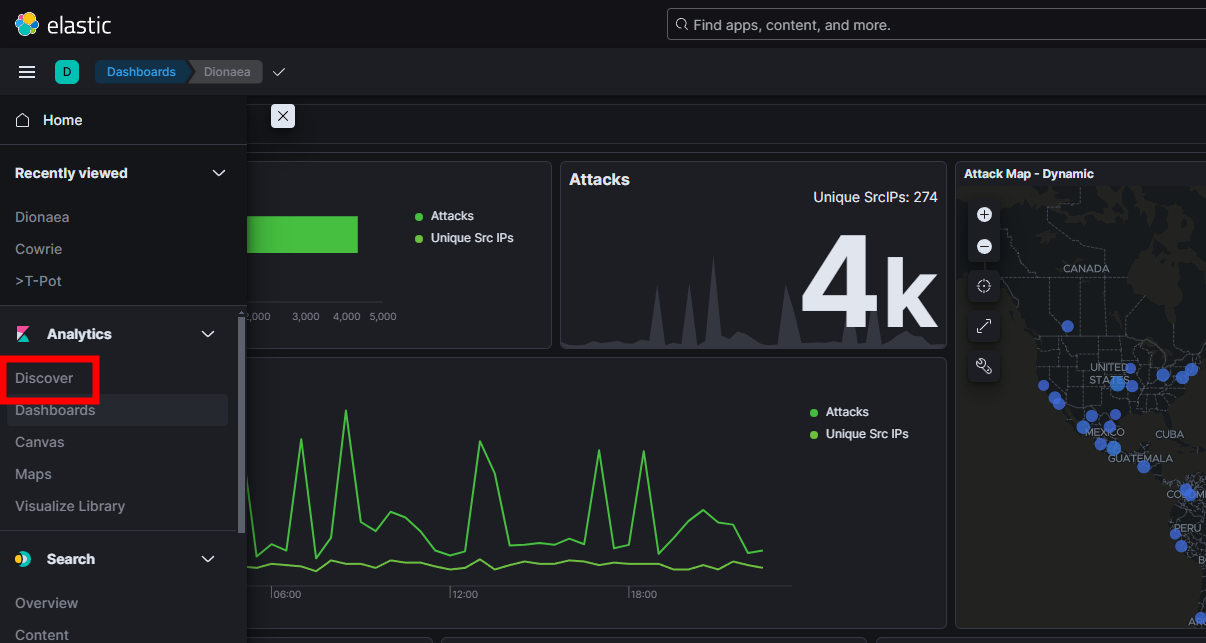This screenshot has width=1206, height=643.
Task: Open Cowrie recently viewed dashboard
Action: tap(39, 249)
